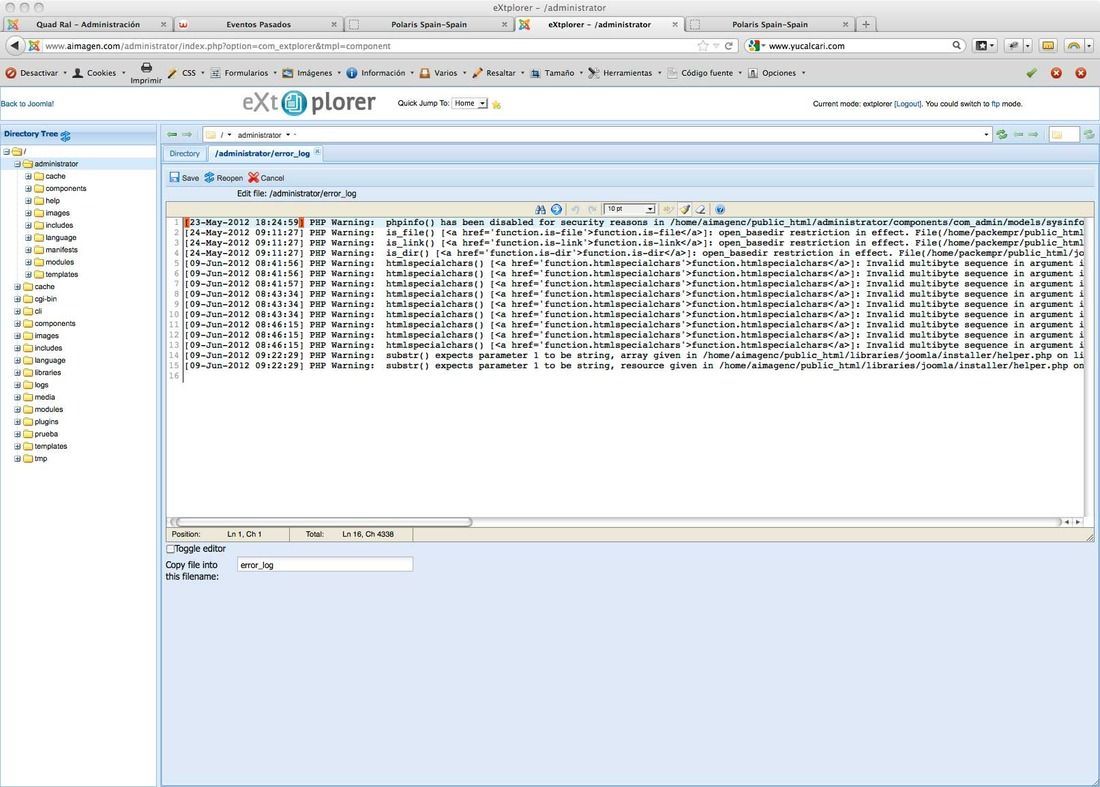Select the media folder in tree
This screenshot has width=1100, height=787.
click(44, 397)
